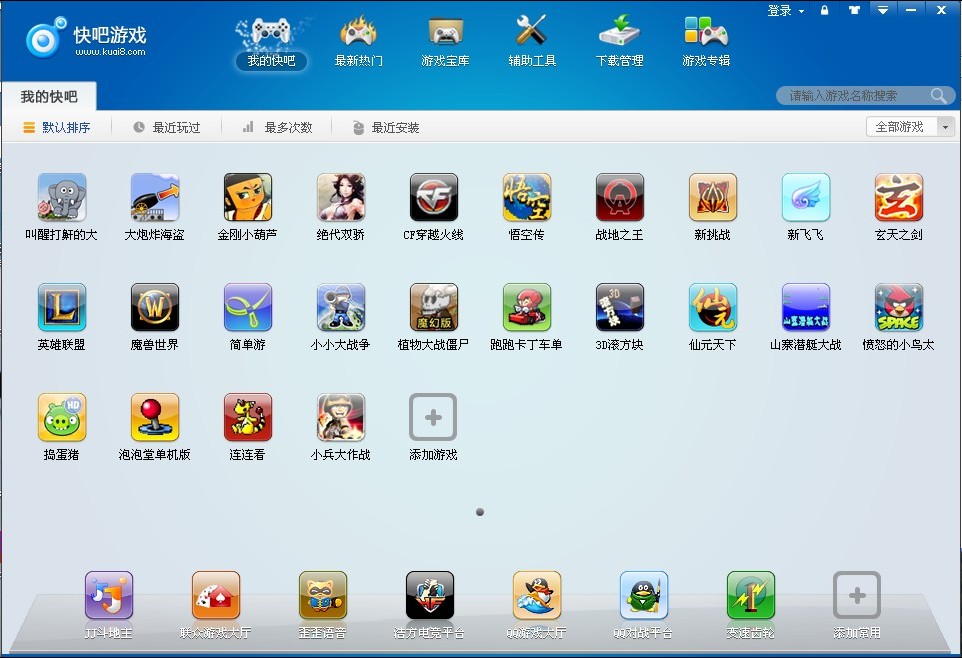Screen dimensions: 962x658
Task: Switch to 我的快吧 top navigation
Action: tap(271, 43)
